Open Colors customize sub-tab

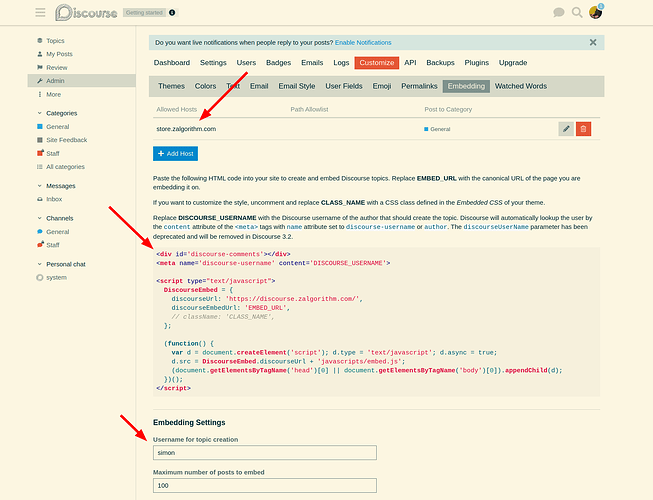click(205, 86)
